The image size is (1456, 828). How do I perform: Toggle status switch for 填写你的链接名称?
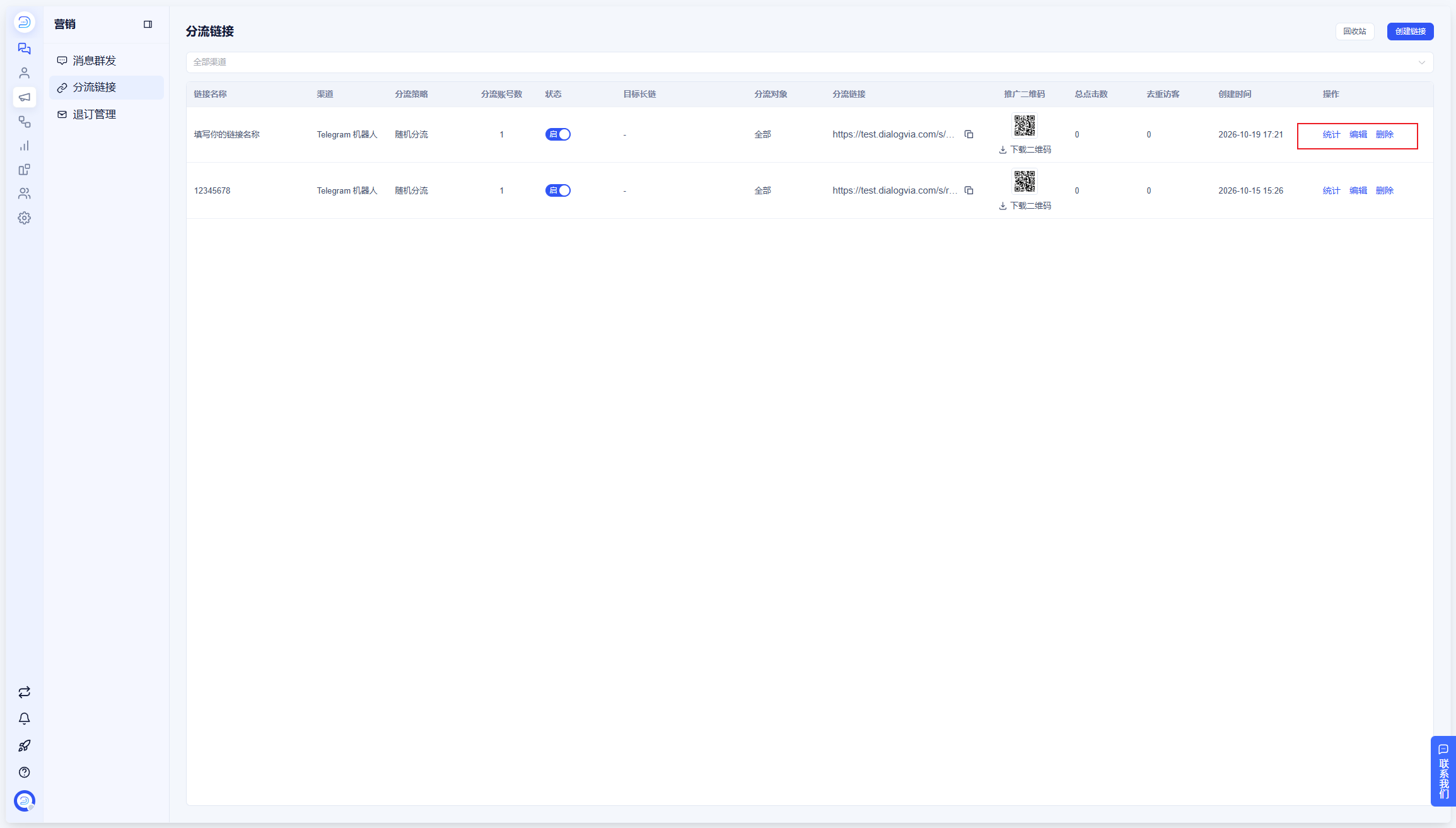pos(558,134)
